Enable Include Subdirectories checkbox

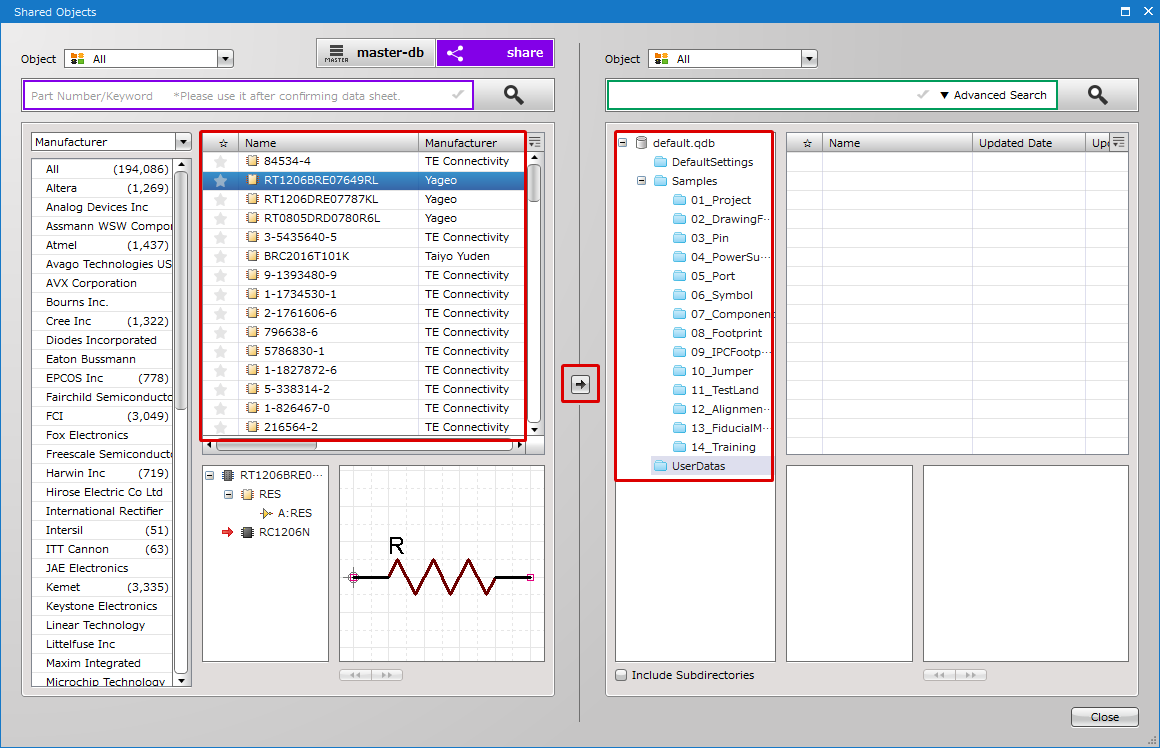pos(621,675)
